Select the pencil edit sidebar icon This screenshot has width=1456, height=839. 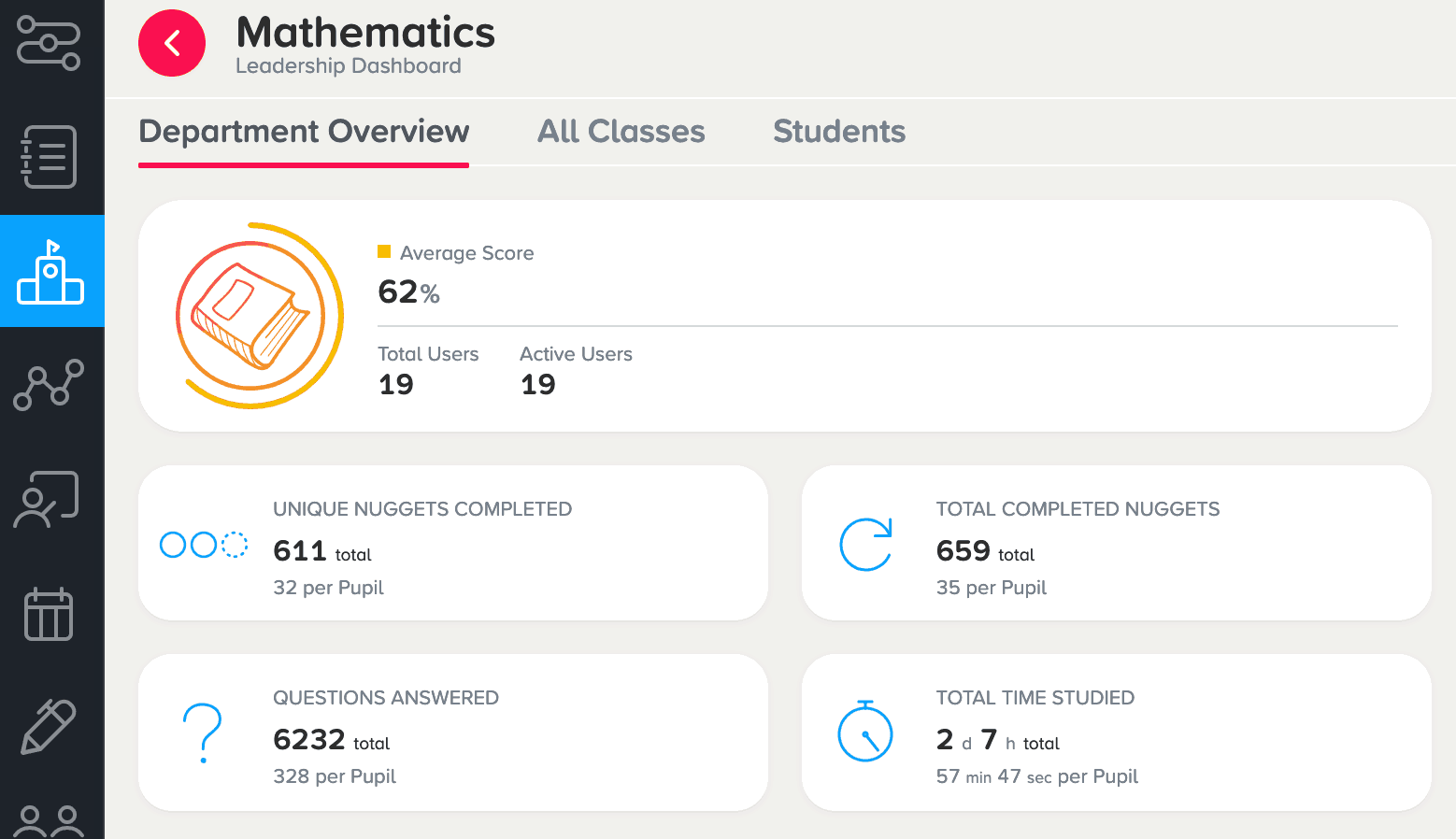coord(49,727)
